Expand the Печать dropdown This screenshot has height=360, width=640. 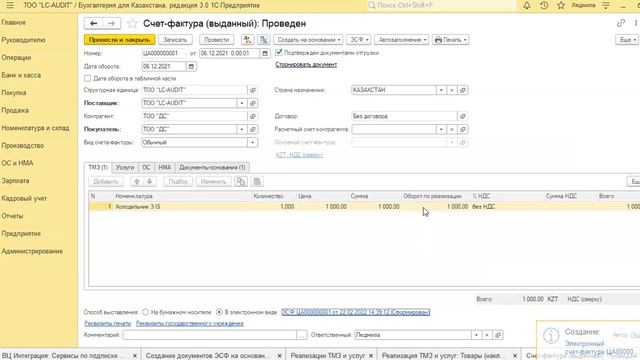tap(451, 40)
